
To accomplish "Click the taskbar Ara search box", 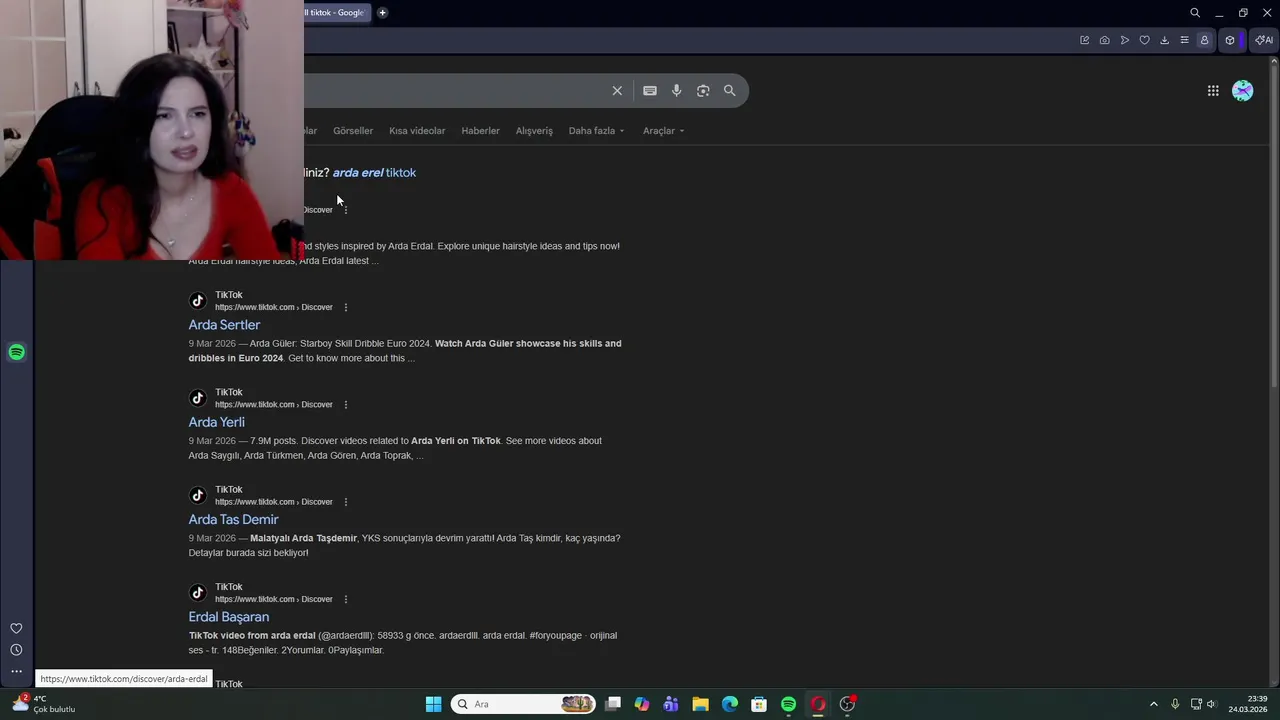I will 523,704.
